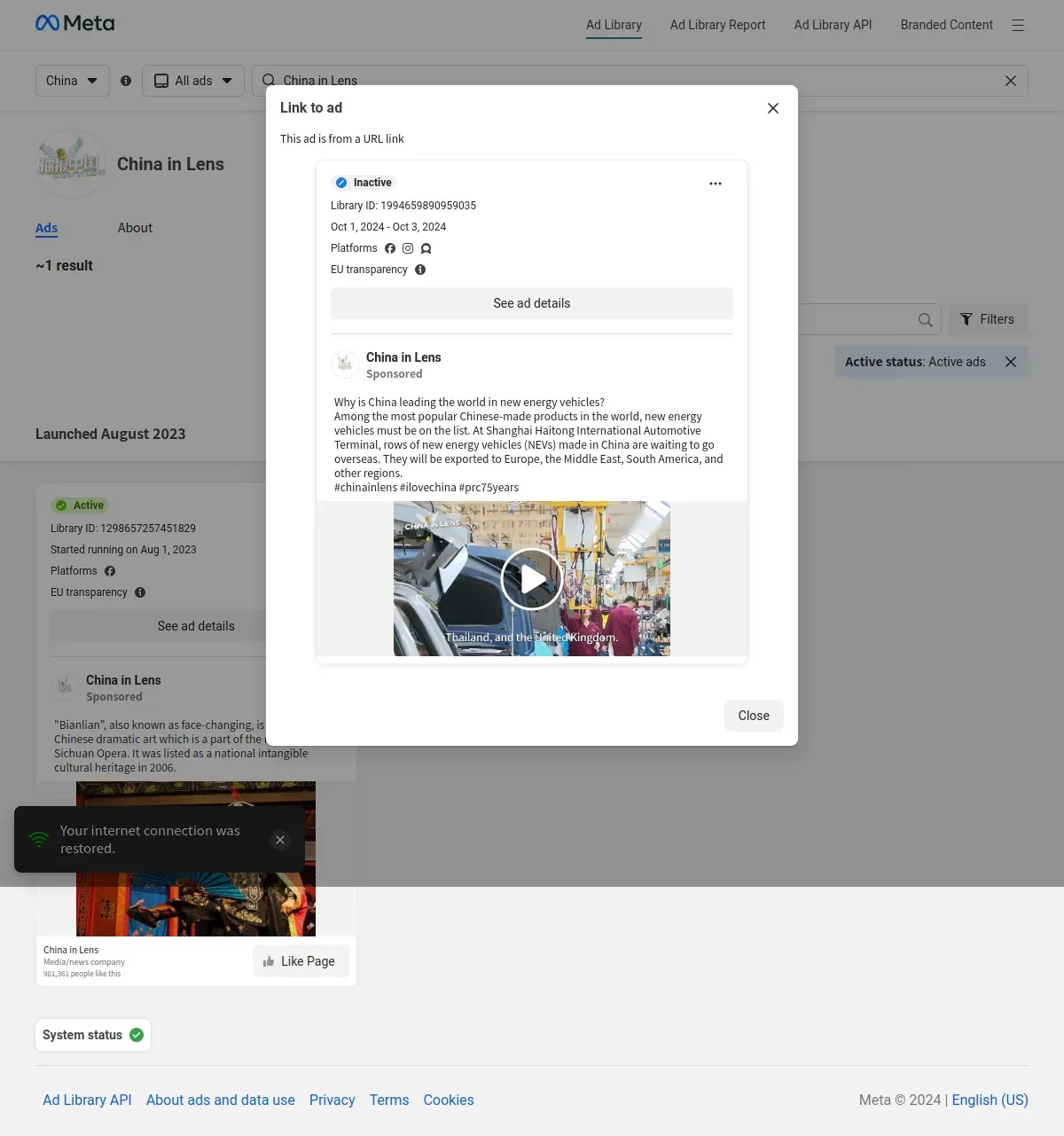1064x1136 pixels.
Task: Click the China in Lens search field
Action: click(x=640, y=81)
